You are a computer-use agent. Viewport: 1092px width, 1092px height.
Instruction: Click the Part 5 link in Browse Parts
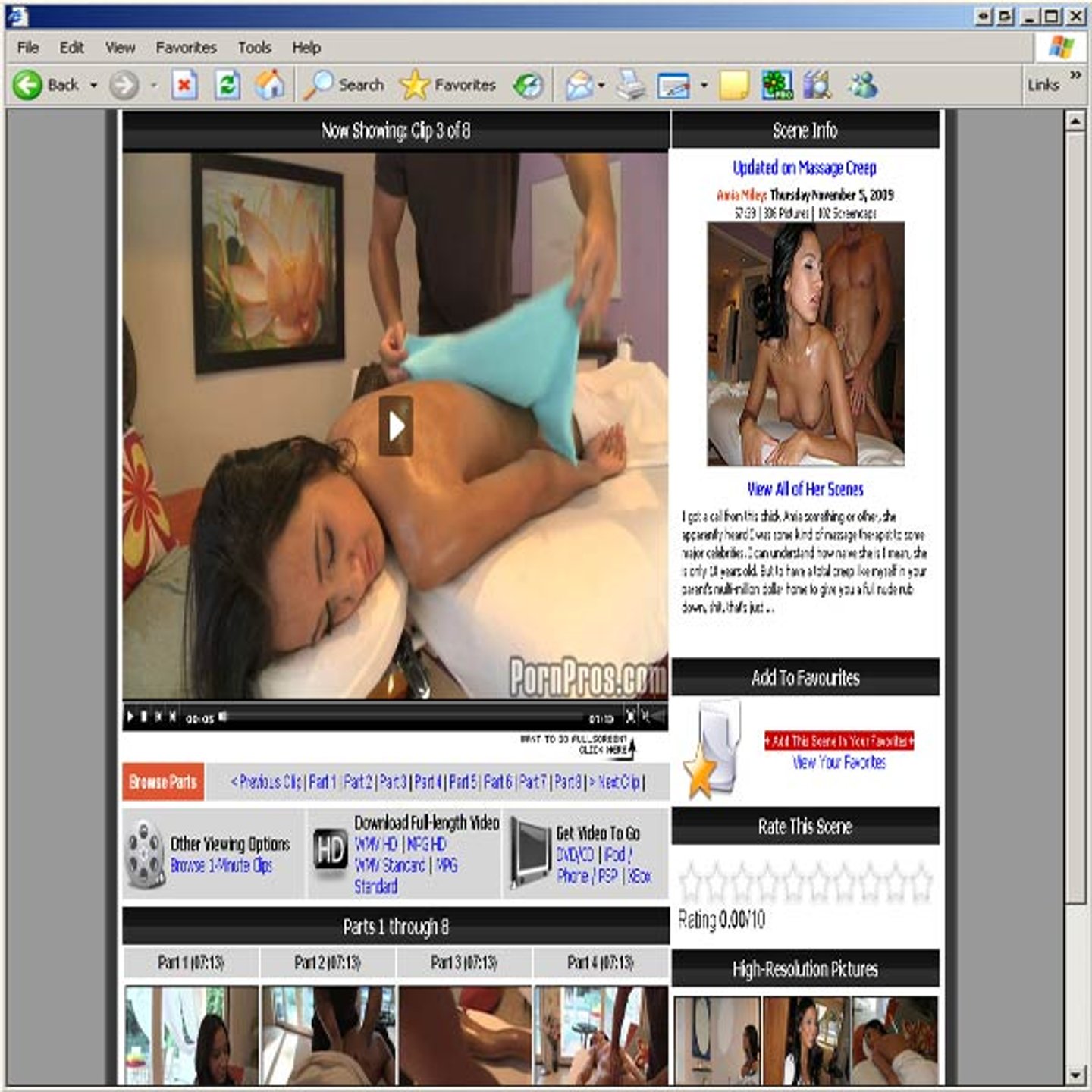(x=463, y=781)
